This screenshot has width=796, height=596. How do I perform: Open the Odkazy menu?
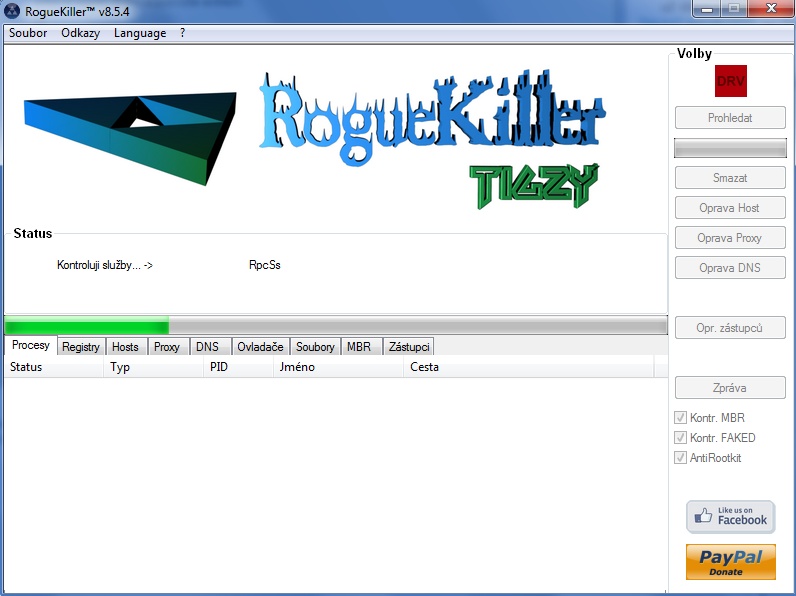coord(80,33)
